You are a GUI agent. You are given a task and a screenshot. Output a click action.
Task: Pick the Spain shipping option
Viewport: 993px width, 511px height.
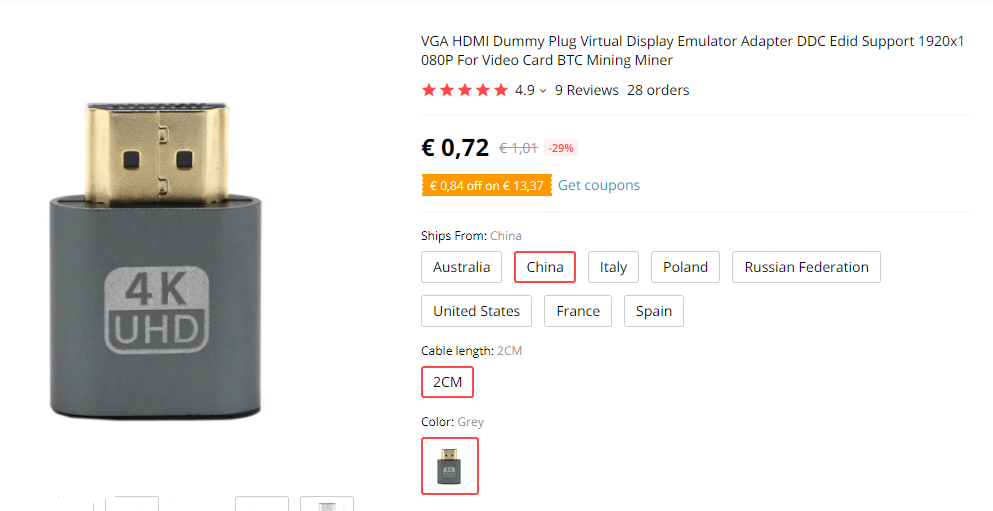(654, 311)
